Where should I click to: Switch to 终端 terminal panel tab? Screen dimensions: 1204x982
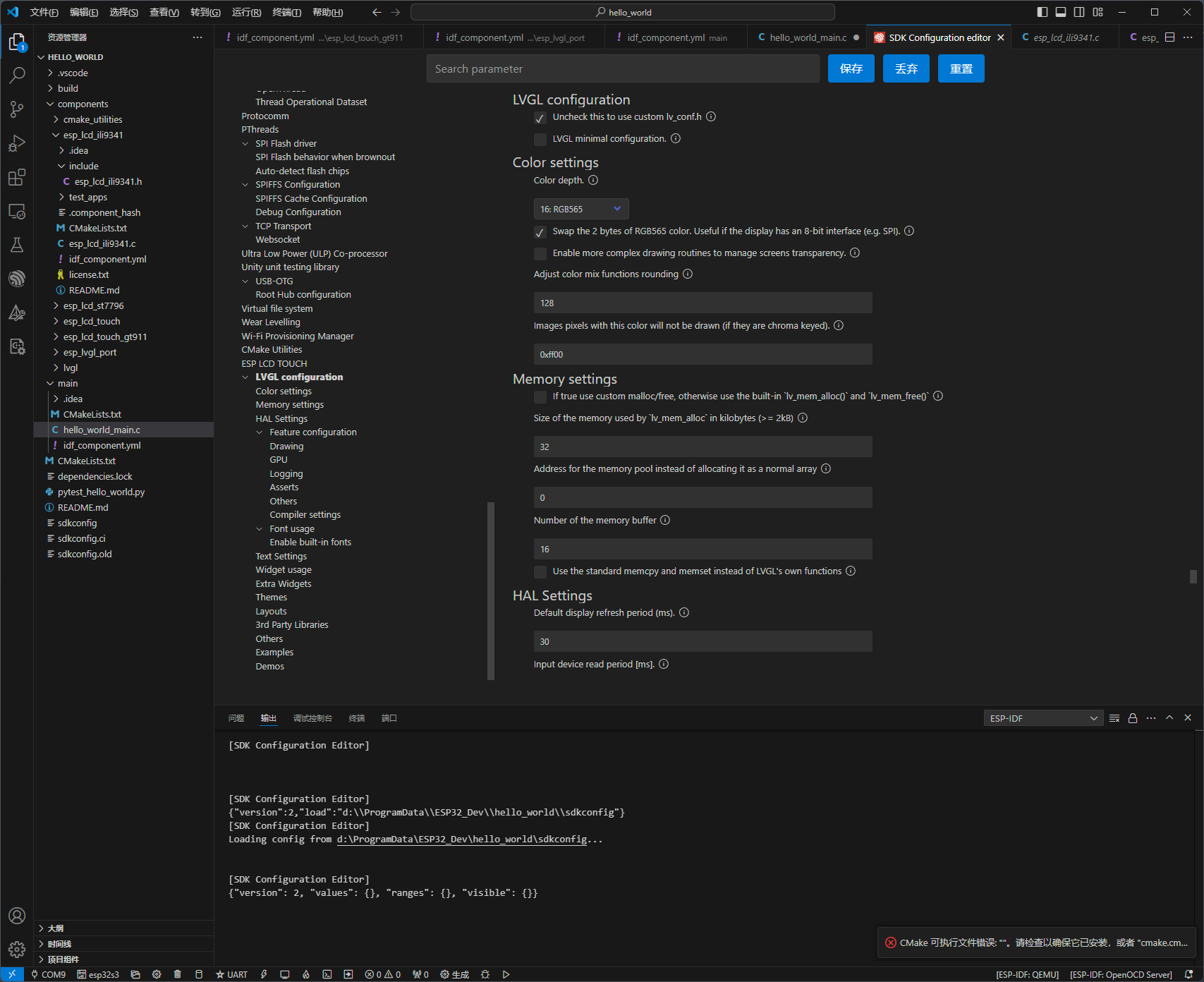357,718
